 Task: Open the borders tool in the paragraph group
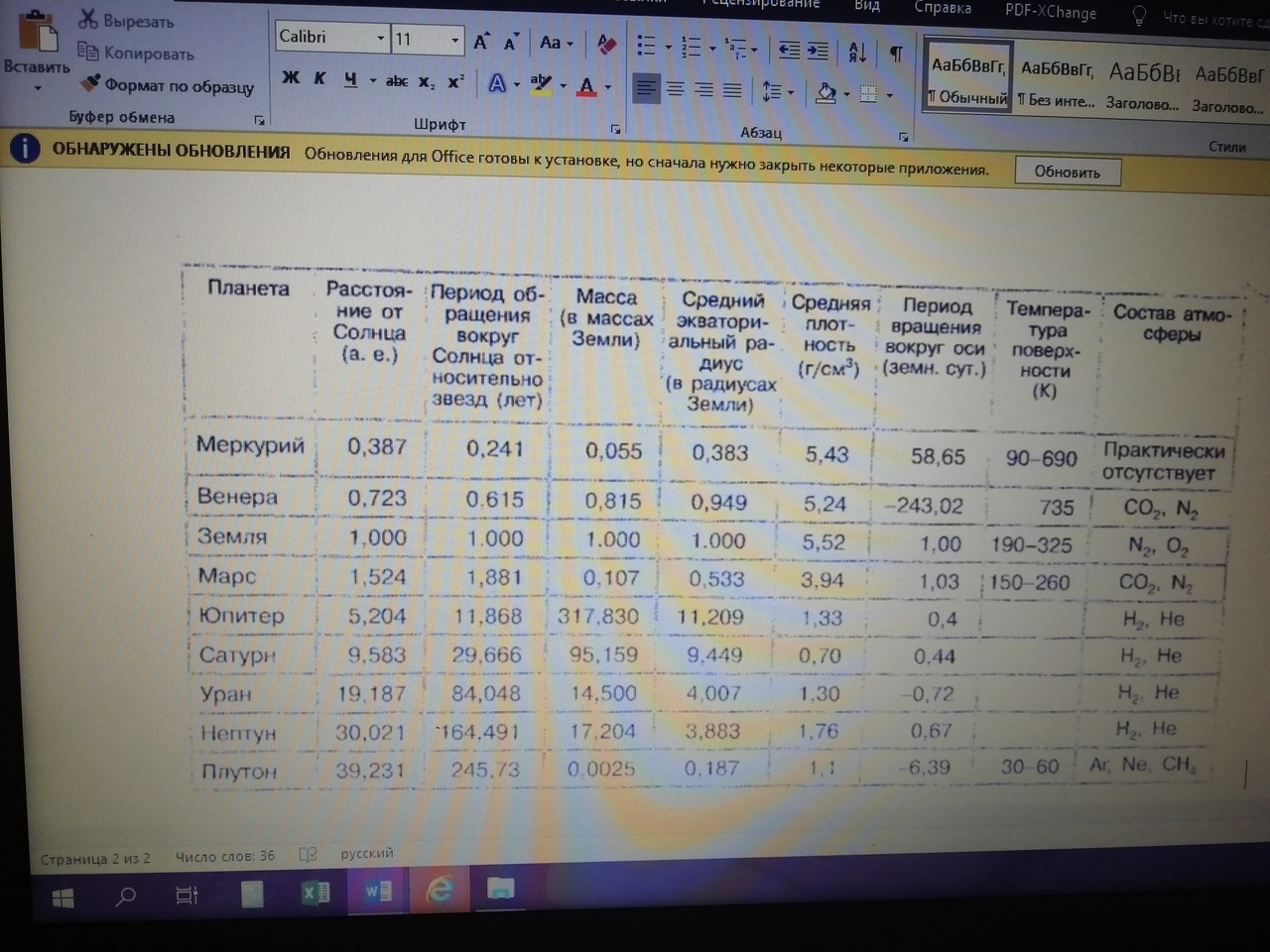[x=868, y=94]
